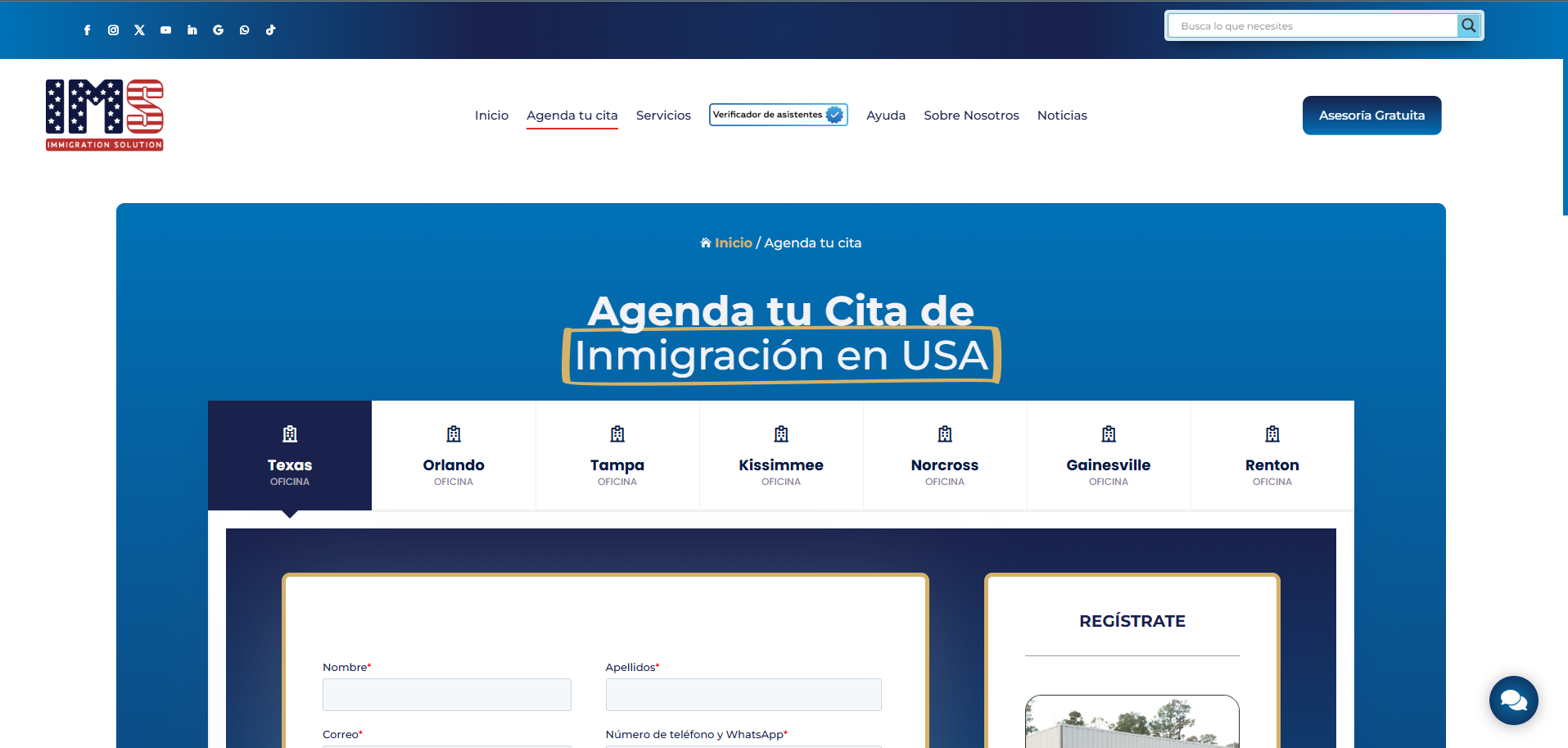Open the Servicios menu
Image resolution: width=1568 pixels, height=748 pixels.
[x=663, y=115]
